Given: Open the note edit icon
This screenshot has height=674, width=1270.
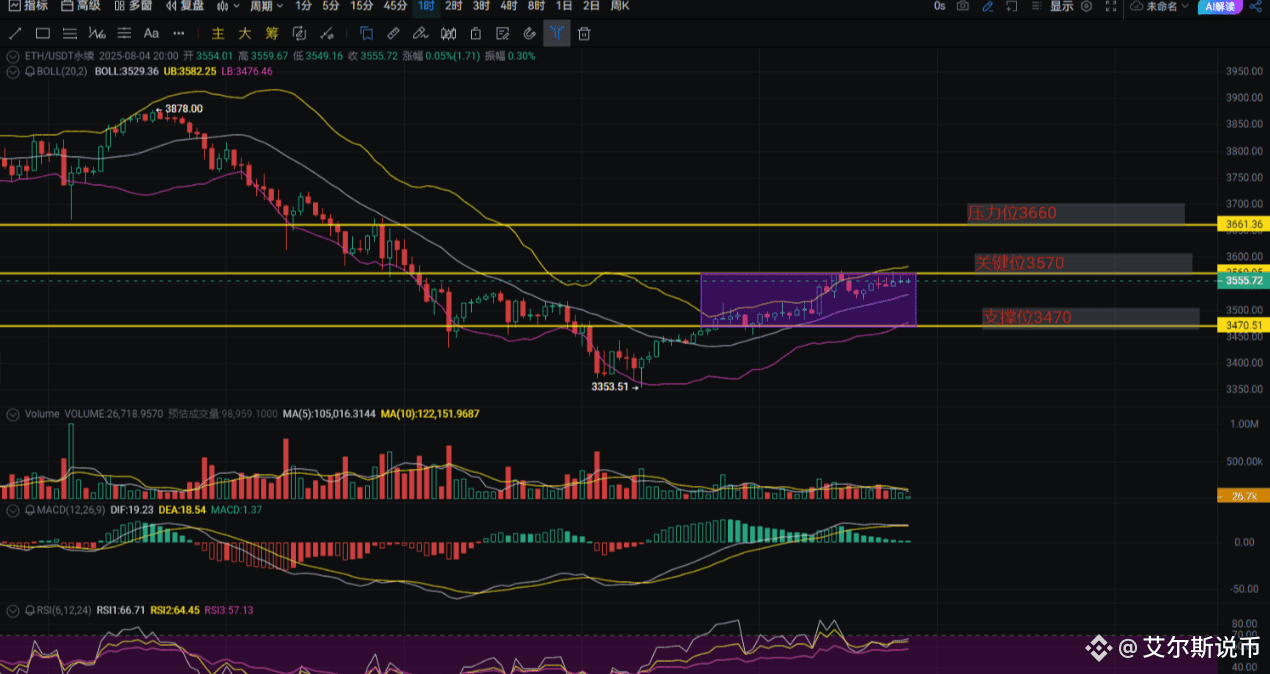Looking at the screenshot, I should click(502, 33).
